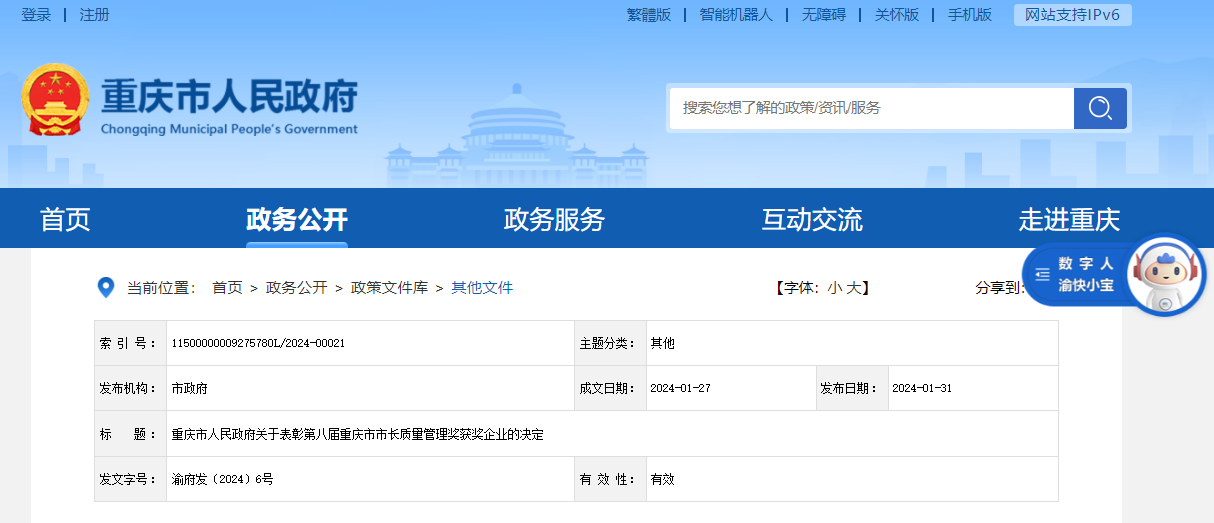Click the 发文字号 label cell
The height and width of the screenshot is (523, 1214).
pyautogui.click(x=130, y=479)
